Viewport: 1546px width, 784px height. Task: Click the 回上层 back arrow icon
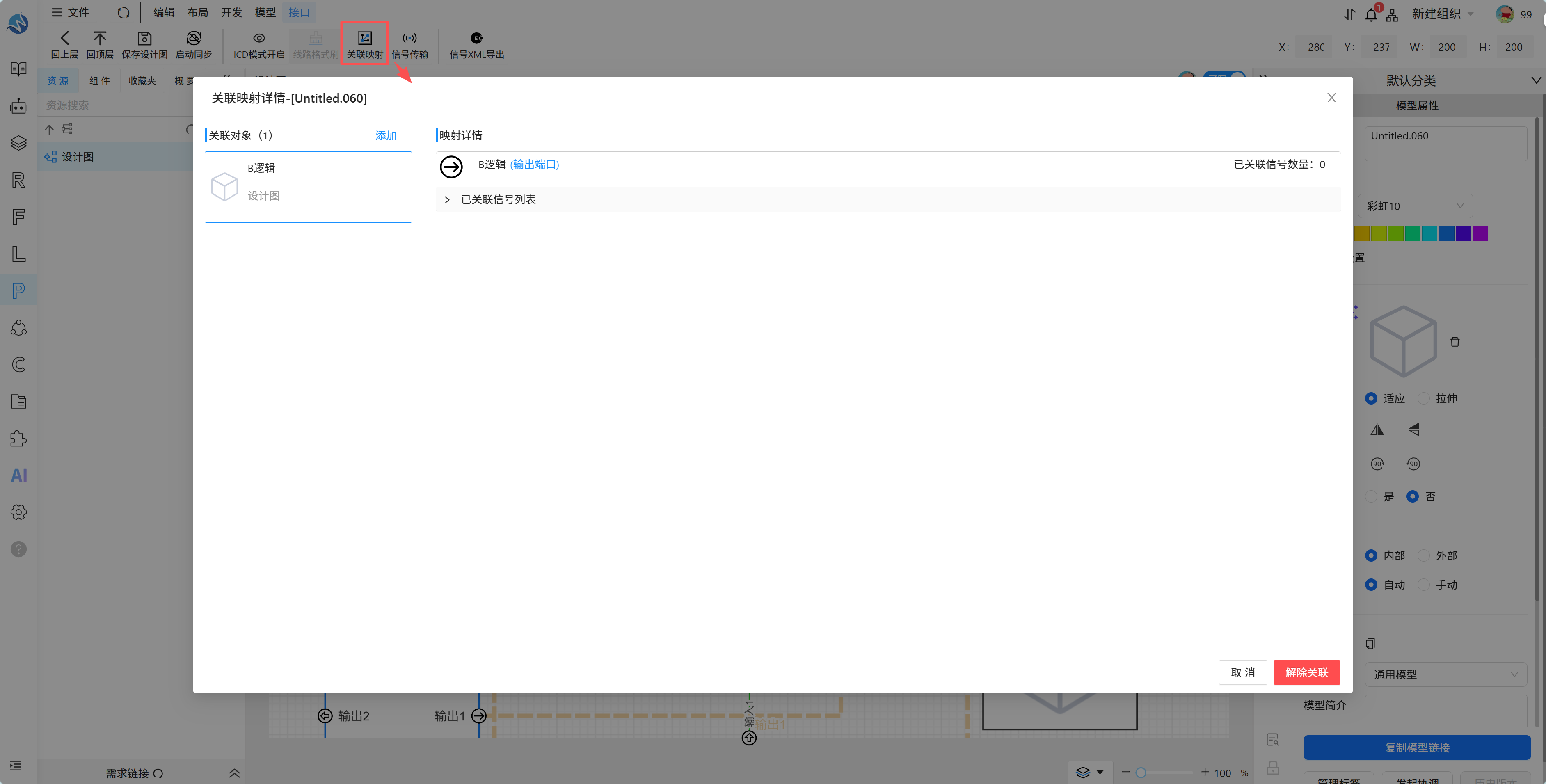[x=65, y=38]
